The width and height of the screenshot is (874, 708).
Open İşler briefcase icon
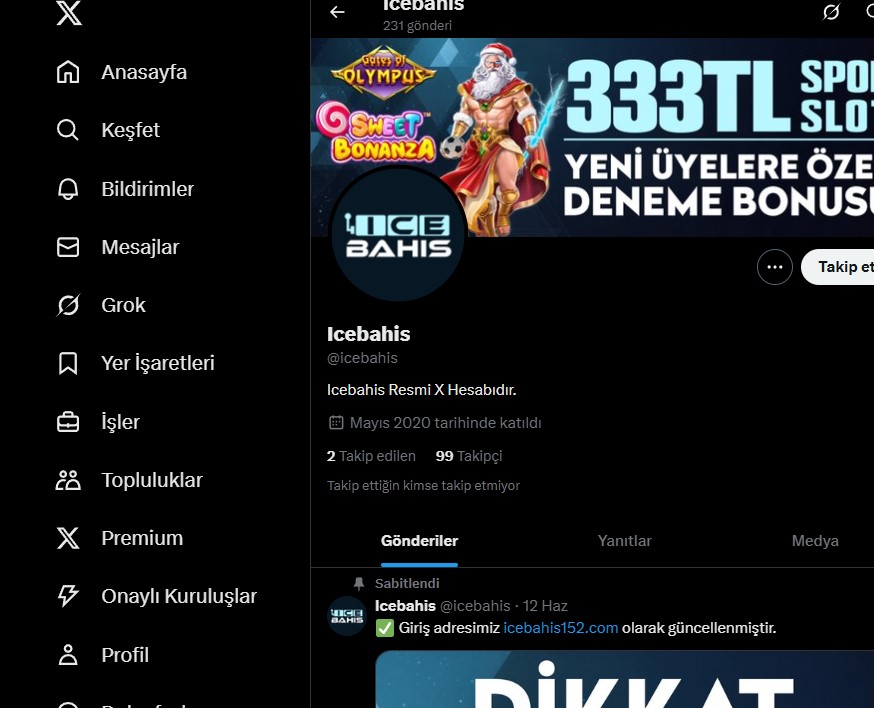(x=68, y=422)
